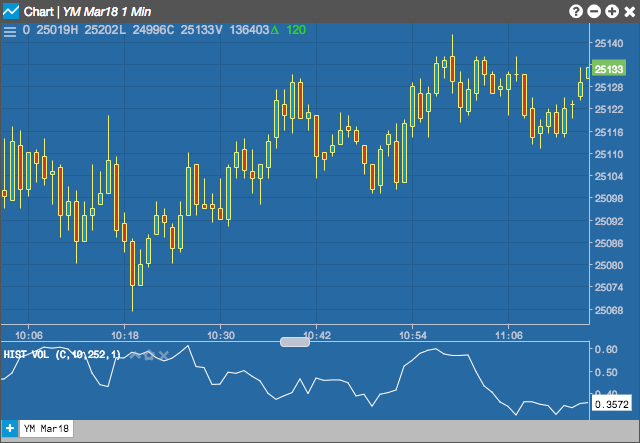Collapse HIST VOL study with up chevron
This screenshot has width=640, height=443.
click(x=135, y=355)
